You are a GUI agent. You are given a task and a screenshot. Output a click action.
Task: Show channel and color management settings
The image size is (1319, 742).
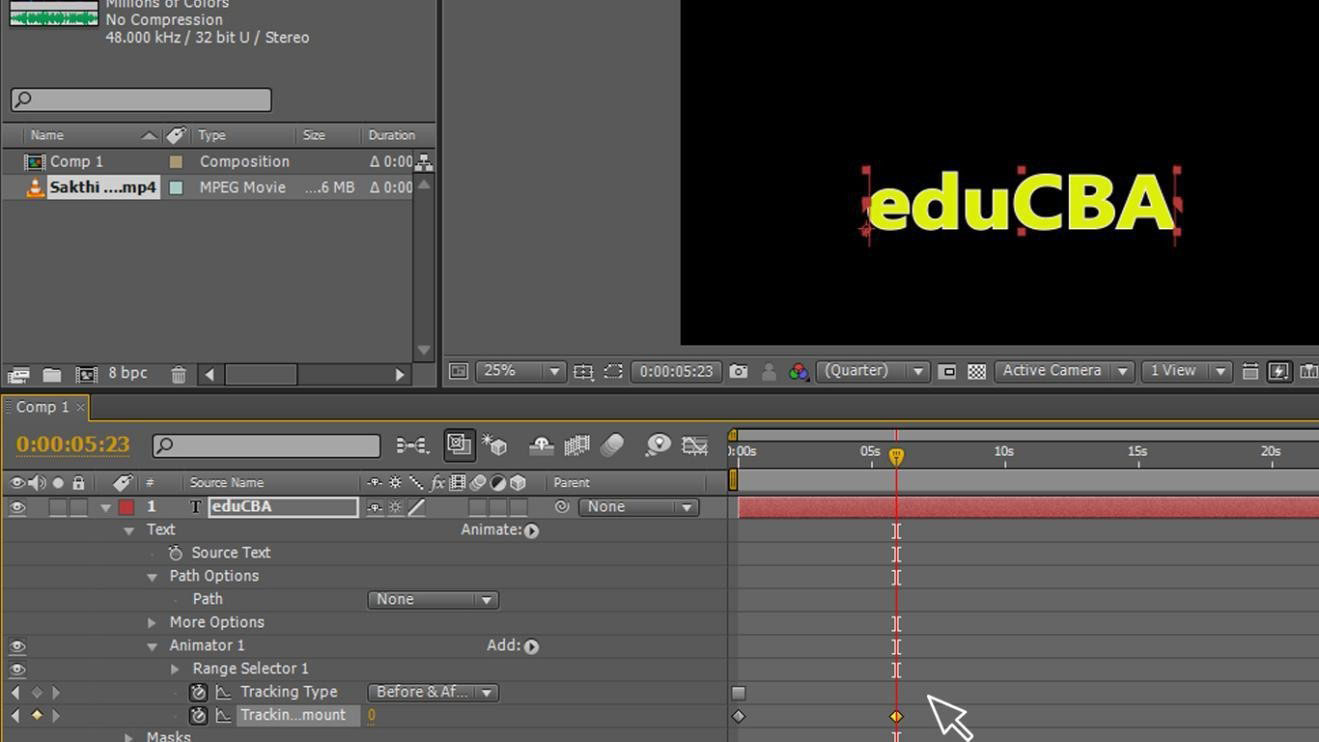tap(798, 371)
